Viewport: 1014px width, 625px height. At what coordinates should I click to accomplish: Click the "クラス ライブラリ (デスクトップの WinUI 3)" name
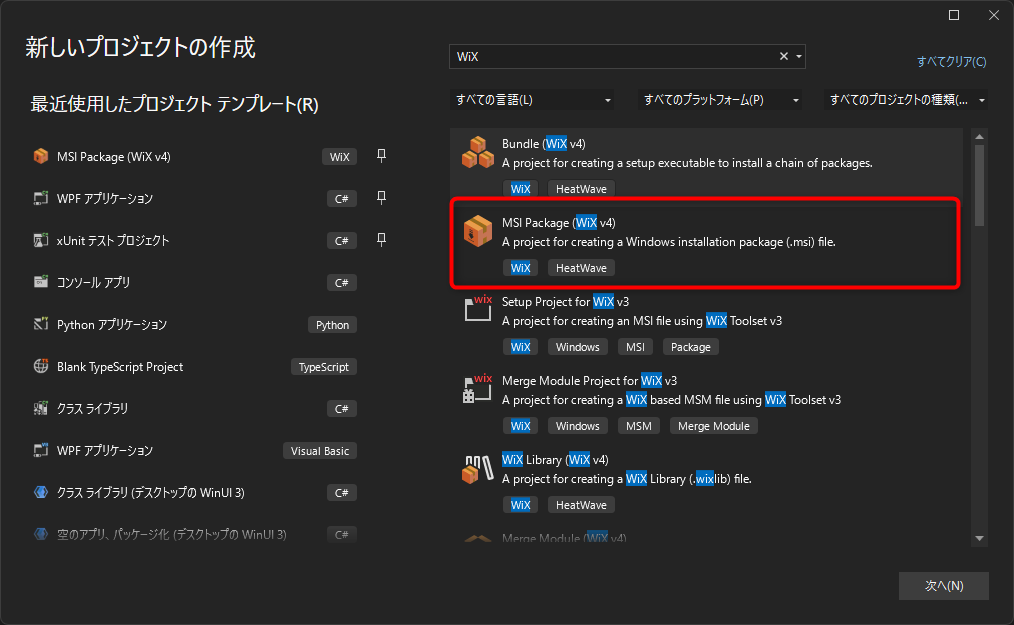(151, 493)
